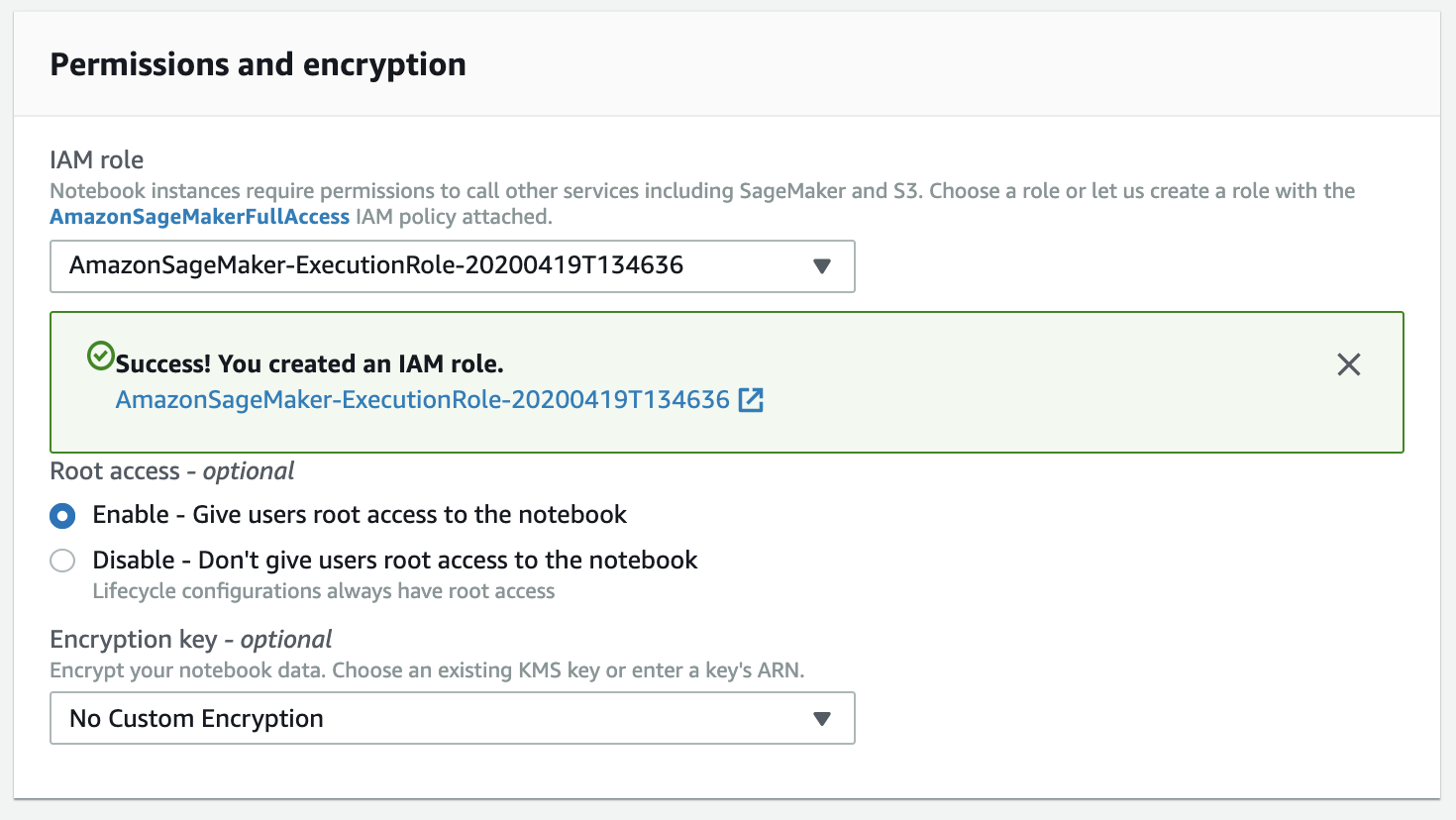Click the 'Disable - Don't give users root access' label
Viewport: 1456px width, 820px height.
[x=394, y=561]
